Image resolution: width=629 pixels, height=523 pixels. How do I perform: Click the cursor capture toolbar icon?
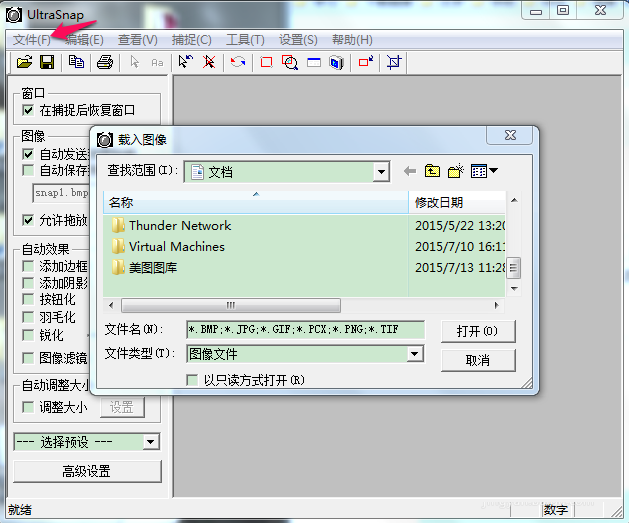[x=186, y=62]
